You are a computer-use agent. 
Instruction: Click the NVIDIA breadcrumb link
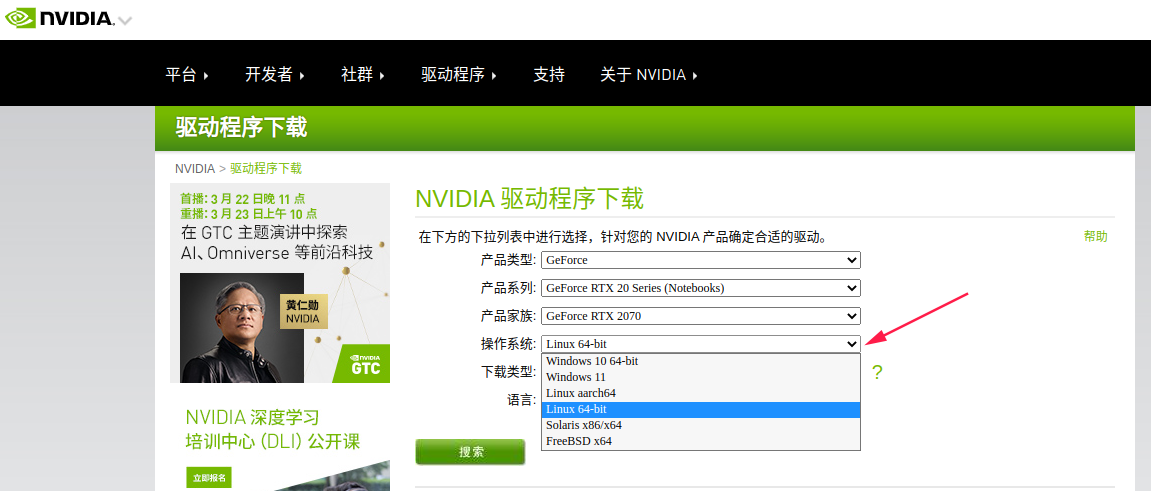tap(195, 168)
